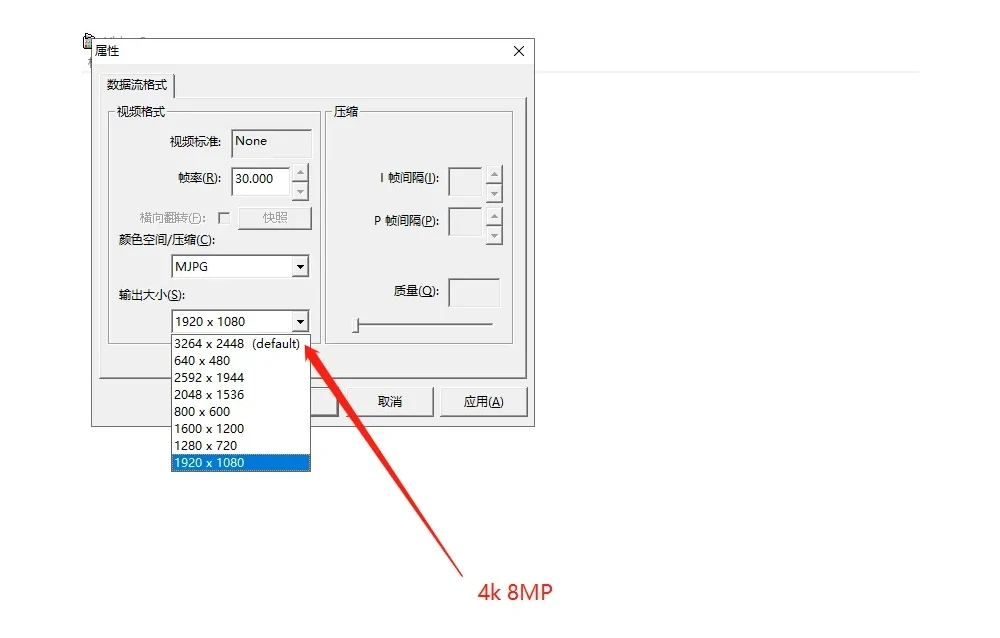Click the 帧率 30.000 input field
1000x638 pixels.
tap(260, 181)
